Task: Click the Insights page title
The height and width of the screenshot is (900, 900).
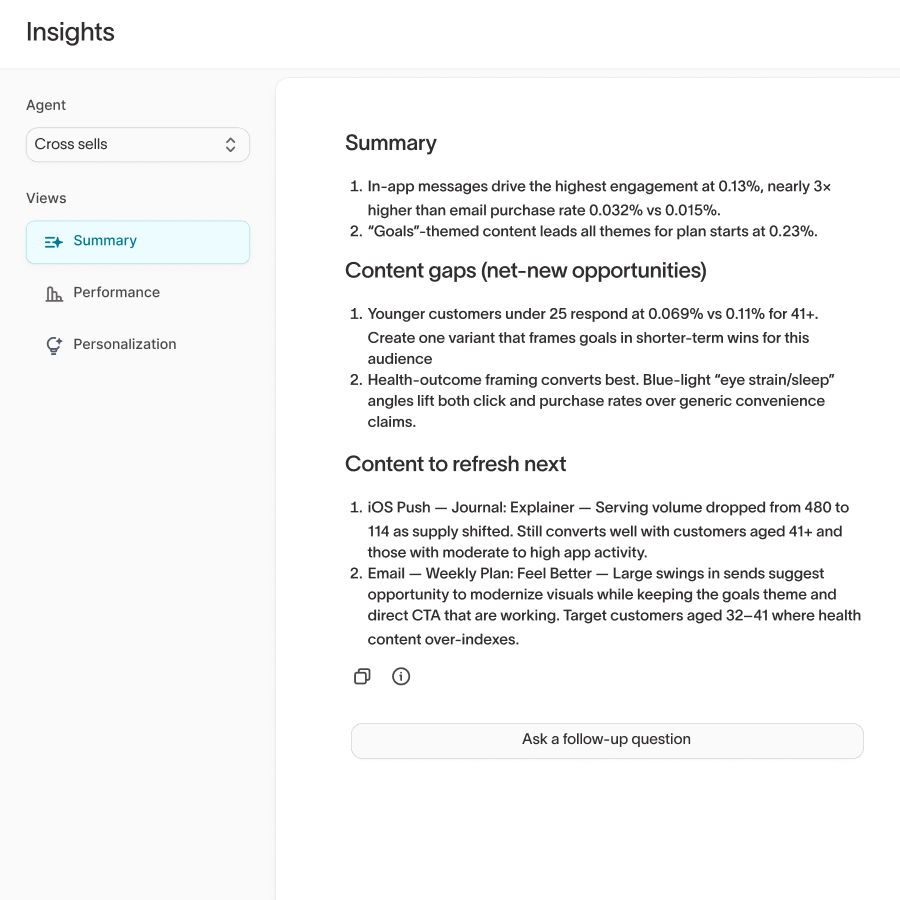Action: pyautogui.click(x=70, y=32)
